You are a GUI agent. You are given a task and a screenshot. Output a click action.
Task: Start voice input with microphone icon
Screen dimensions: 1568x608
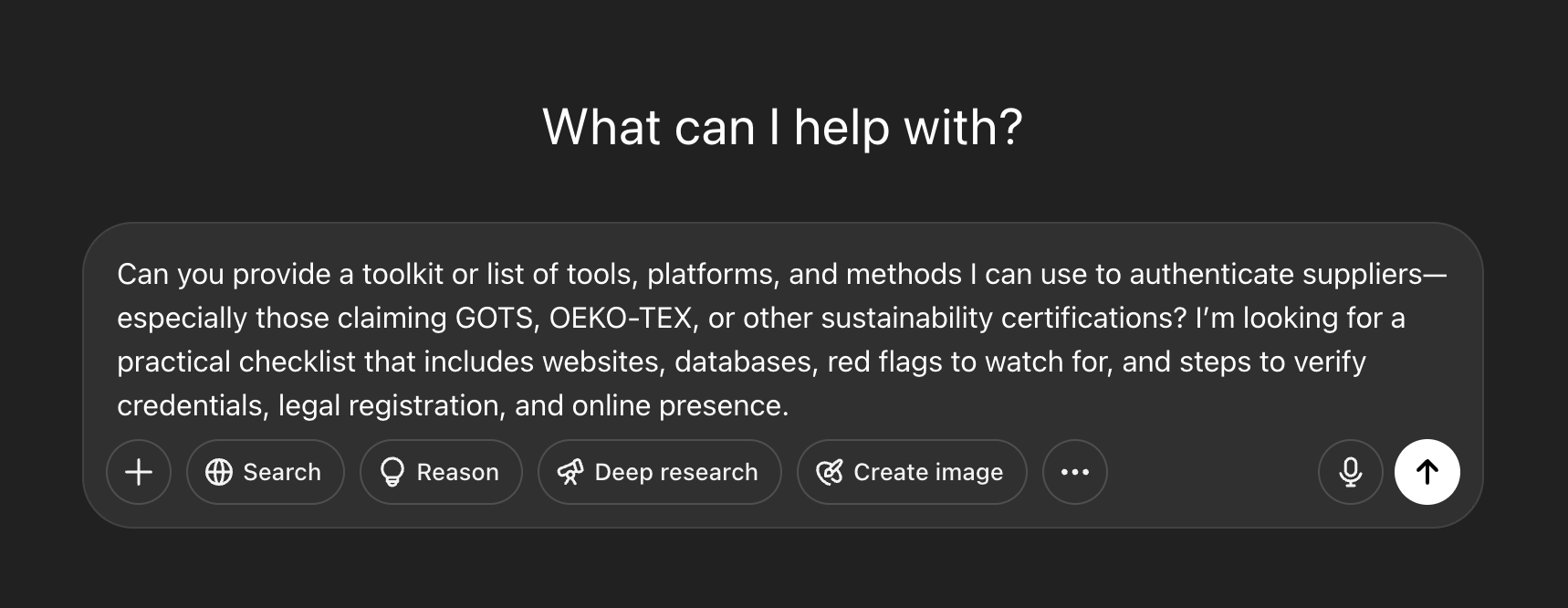tap(1351, 472)
